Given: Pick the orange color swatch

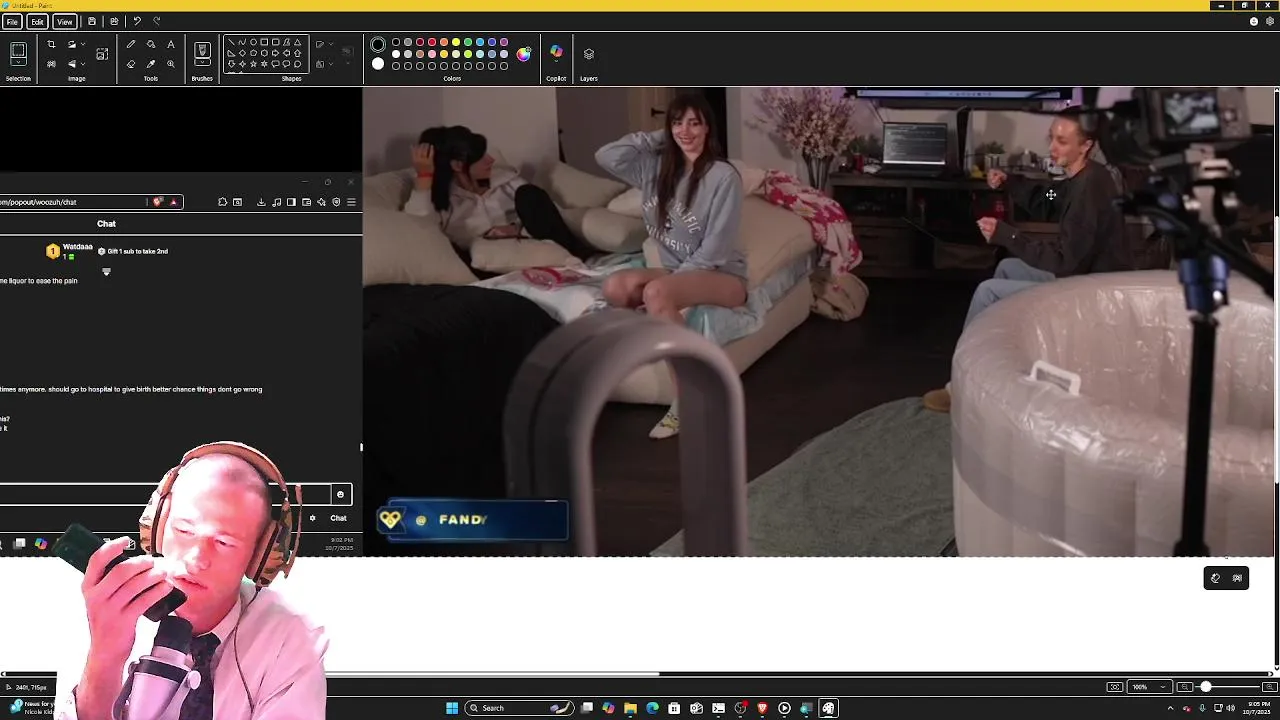Looking at the screenshot, I should point(444,42).
